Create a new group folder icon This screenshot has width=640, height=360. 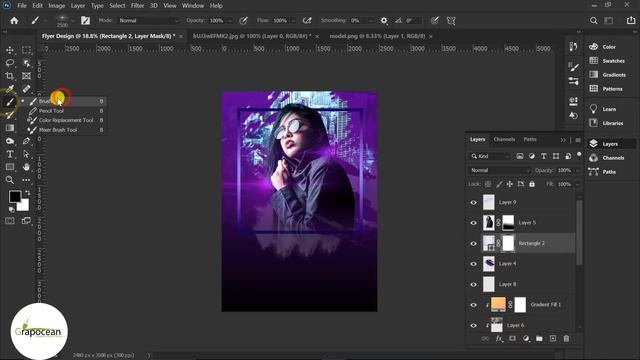coord(539,338)
